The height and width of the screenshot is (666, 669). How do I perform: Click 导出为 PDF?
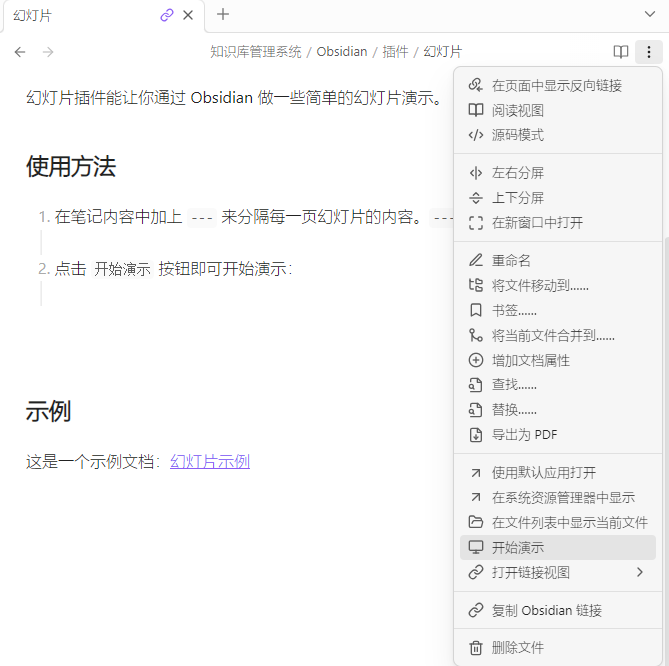(x=558, y=435)
